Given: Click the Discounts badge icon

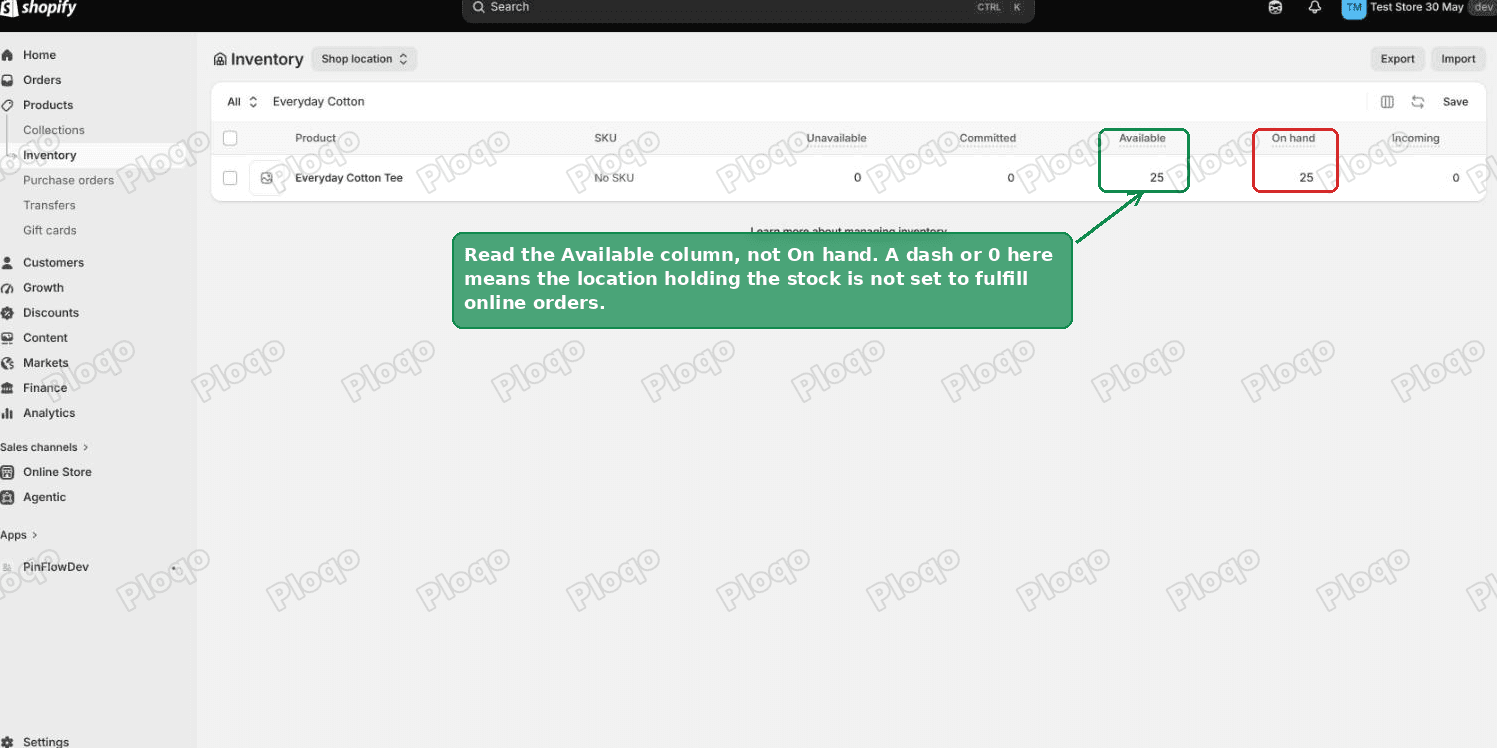Looking at the screenshot, I should pos(7,313).
